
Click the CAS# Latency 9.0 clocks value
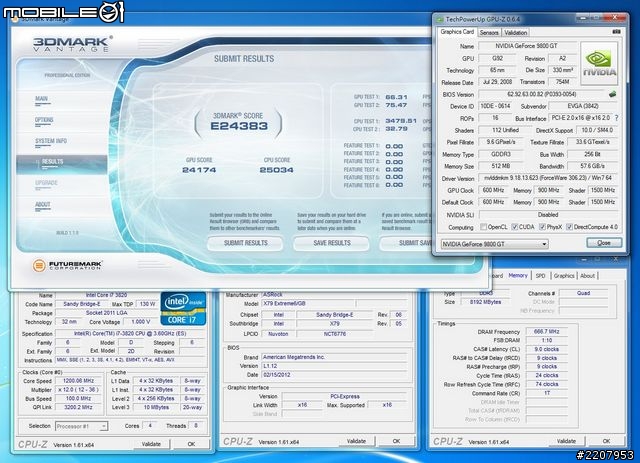coord(546,349)
